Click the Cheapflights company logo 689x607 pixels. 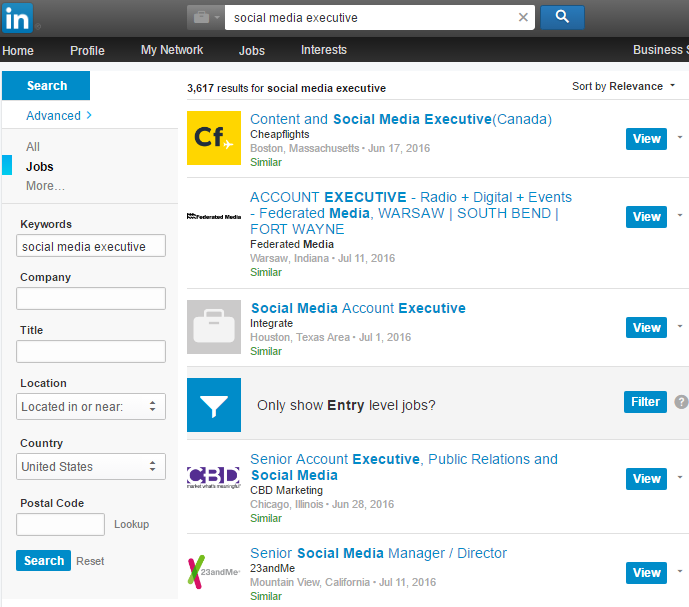214,138
